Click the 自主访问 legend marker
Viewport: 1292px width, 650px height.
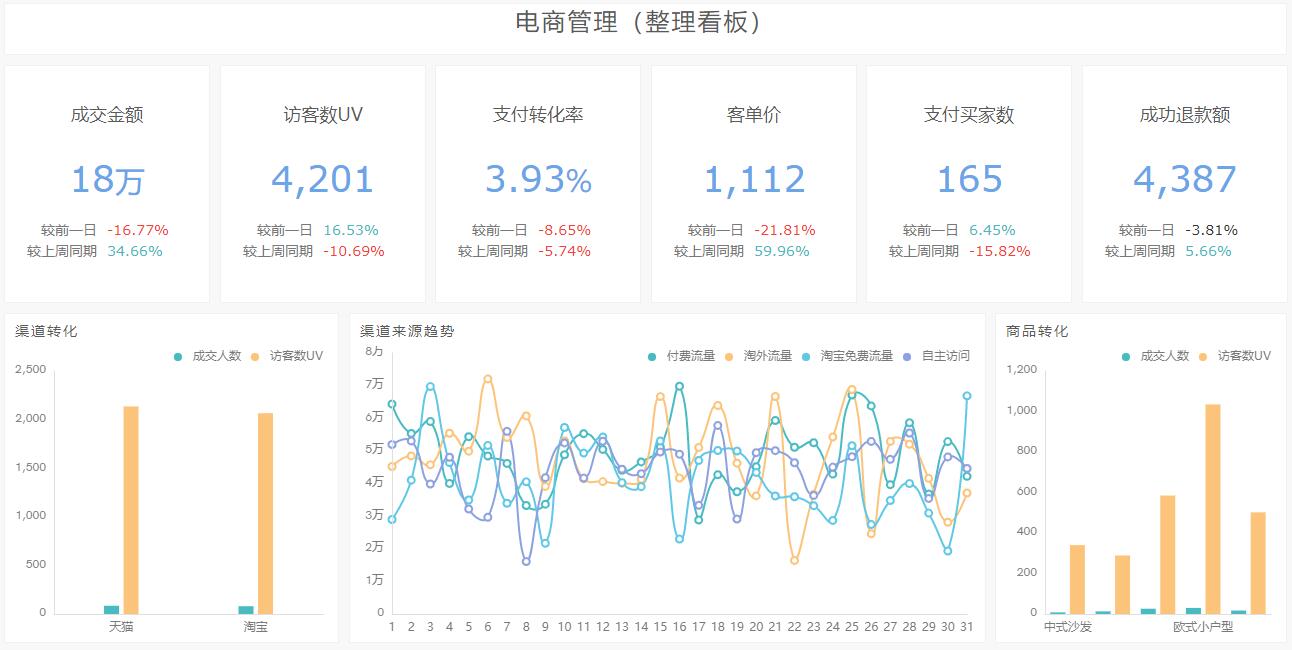(908, 355)
